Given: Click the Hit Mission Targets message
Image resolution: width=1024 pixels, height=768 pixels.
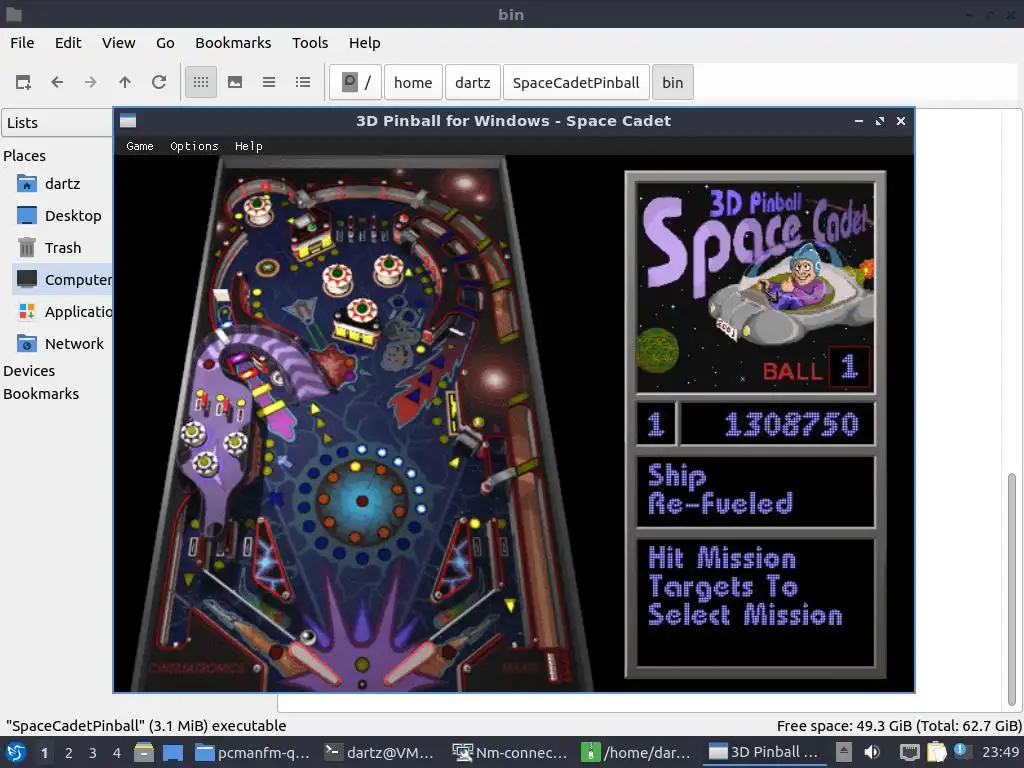Looking at the screenshot, I should [756, 602].
